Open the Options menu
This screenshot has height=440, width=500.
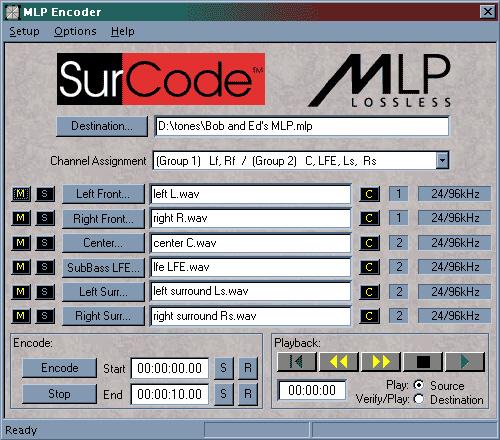(x=75, y=31)
